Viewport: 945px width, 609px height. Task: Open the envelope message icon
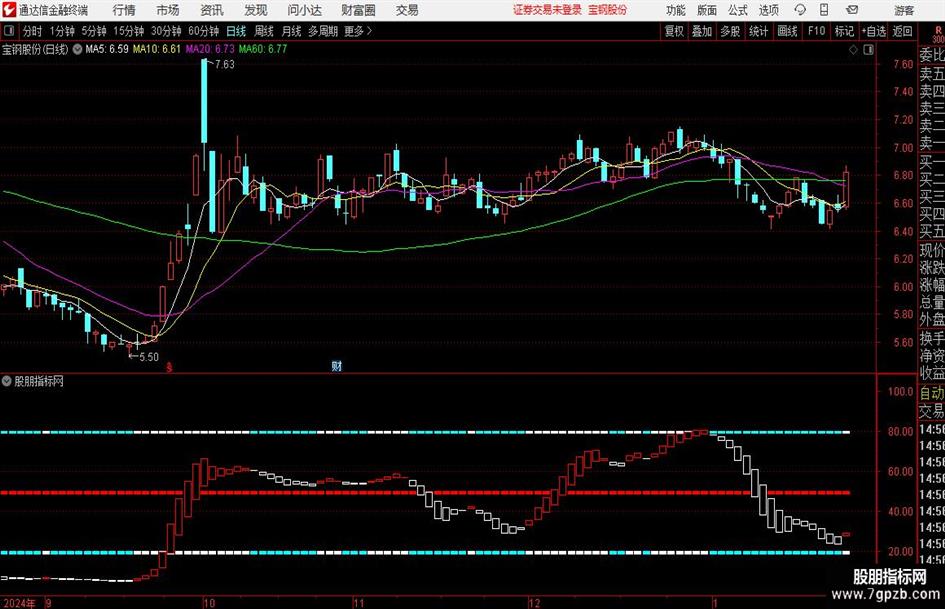(852, 10)
